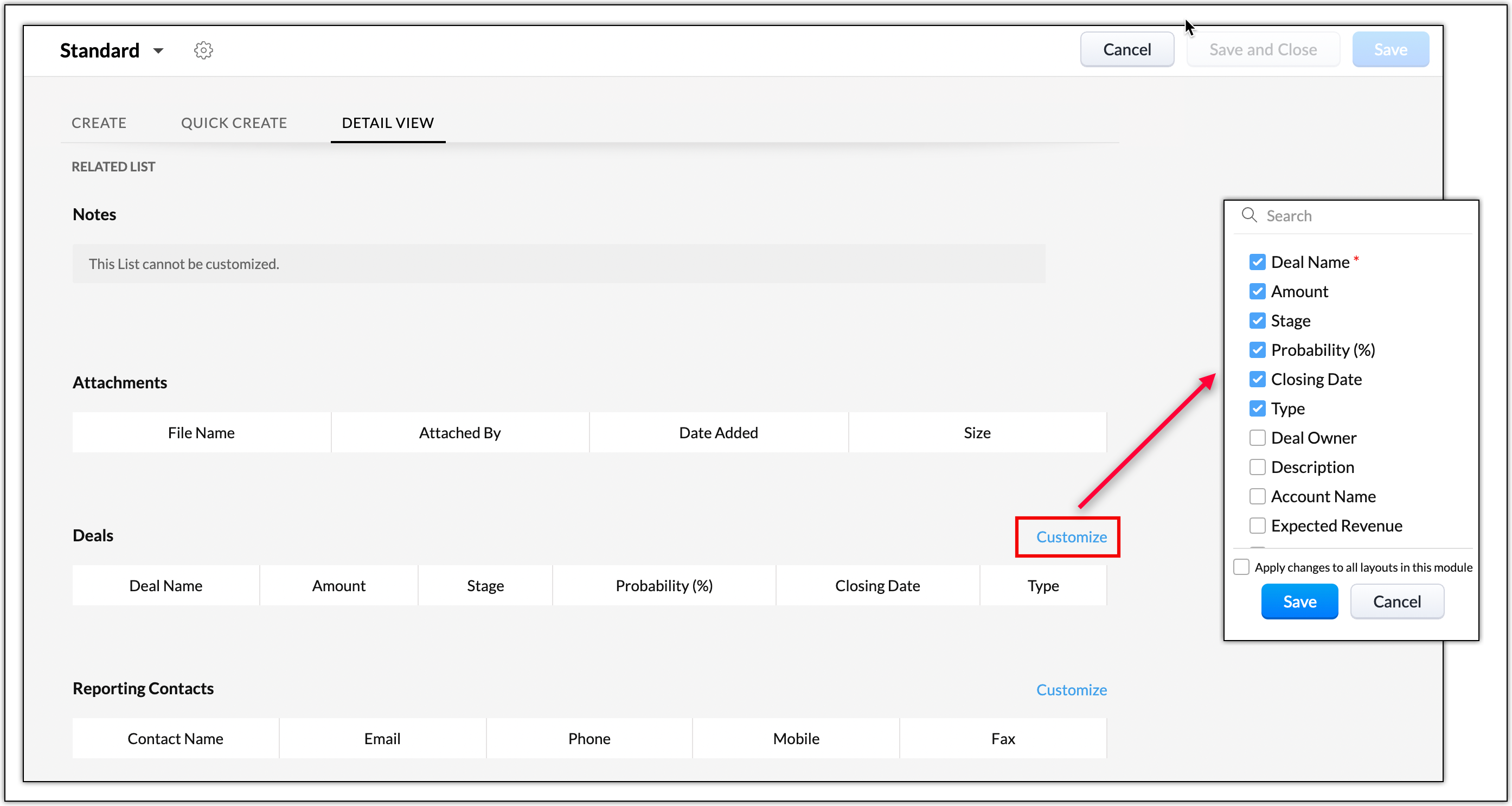
Task: Click Cancel in the field picker popup
Action: point(1396,602)
